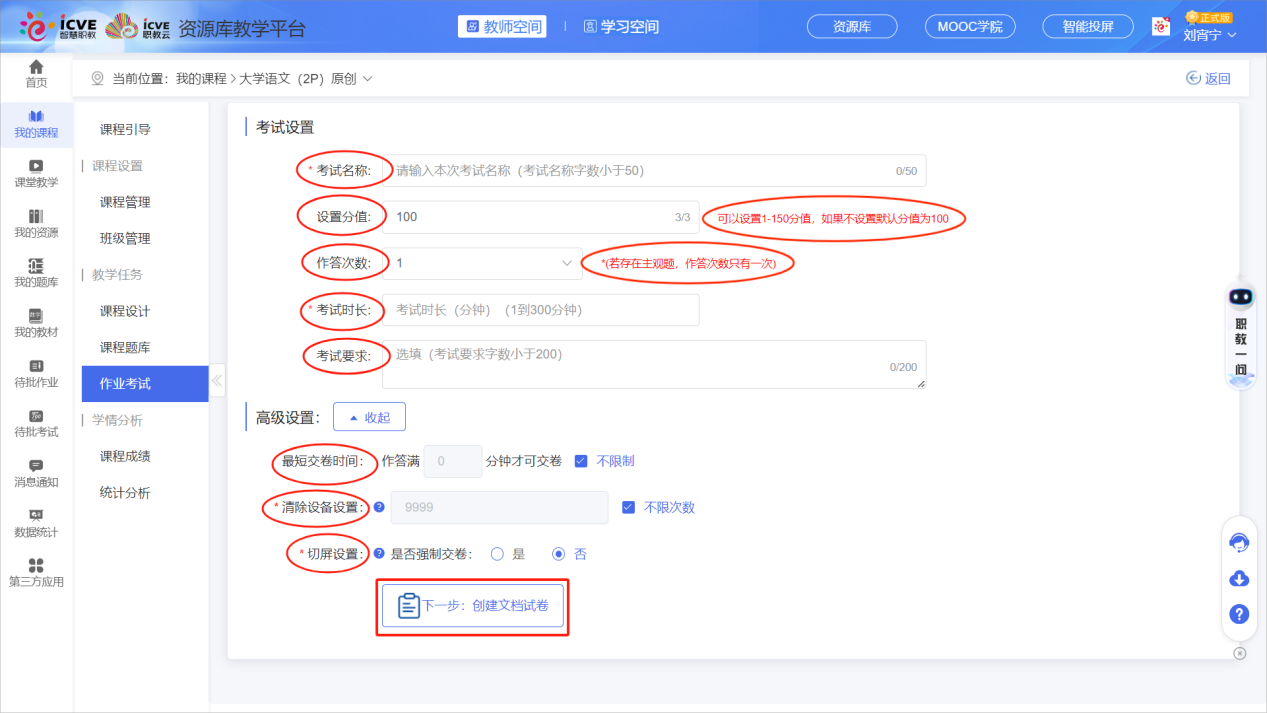Expand the course name dropdown in breadcrumb
The height and width of the screenshot is (713, 1267).
(x=368, y=79)
